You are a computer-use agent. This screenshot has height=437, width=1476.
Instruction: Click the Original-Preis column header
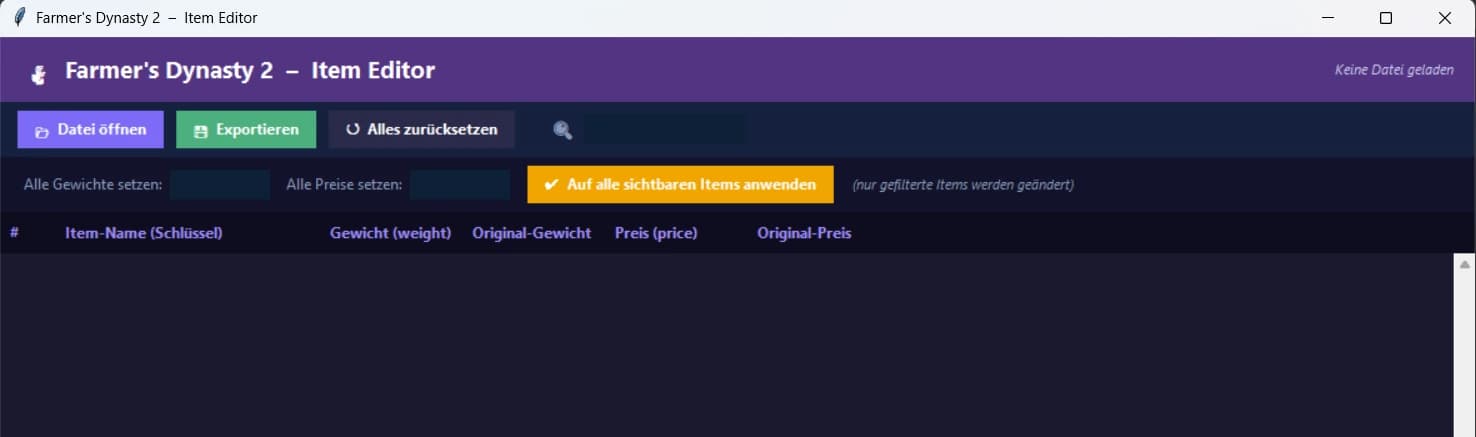[x=804, y=233]
